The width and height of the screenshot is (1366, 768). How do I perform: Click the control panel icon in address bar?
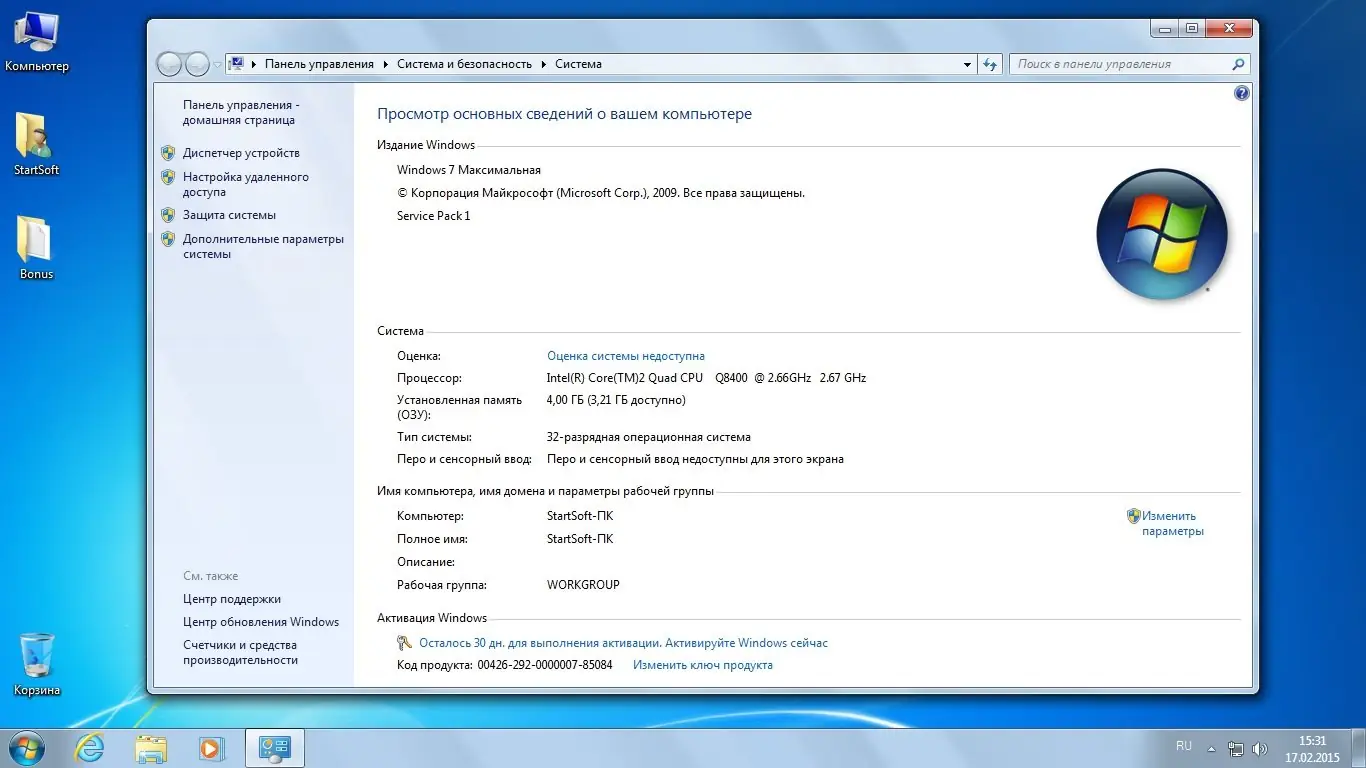point(237,64)
